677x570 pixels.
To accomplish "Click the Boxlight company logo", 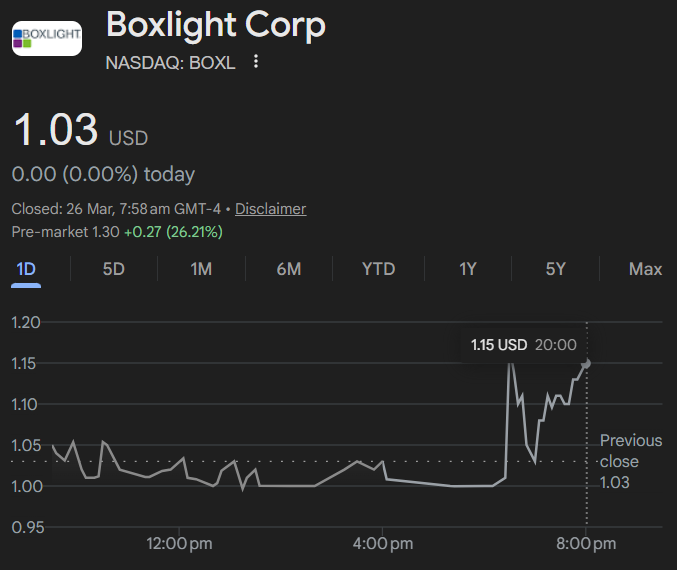I will point(47,38).
